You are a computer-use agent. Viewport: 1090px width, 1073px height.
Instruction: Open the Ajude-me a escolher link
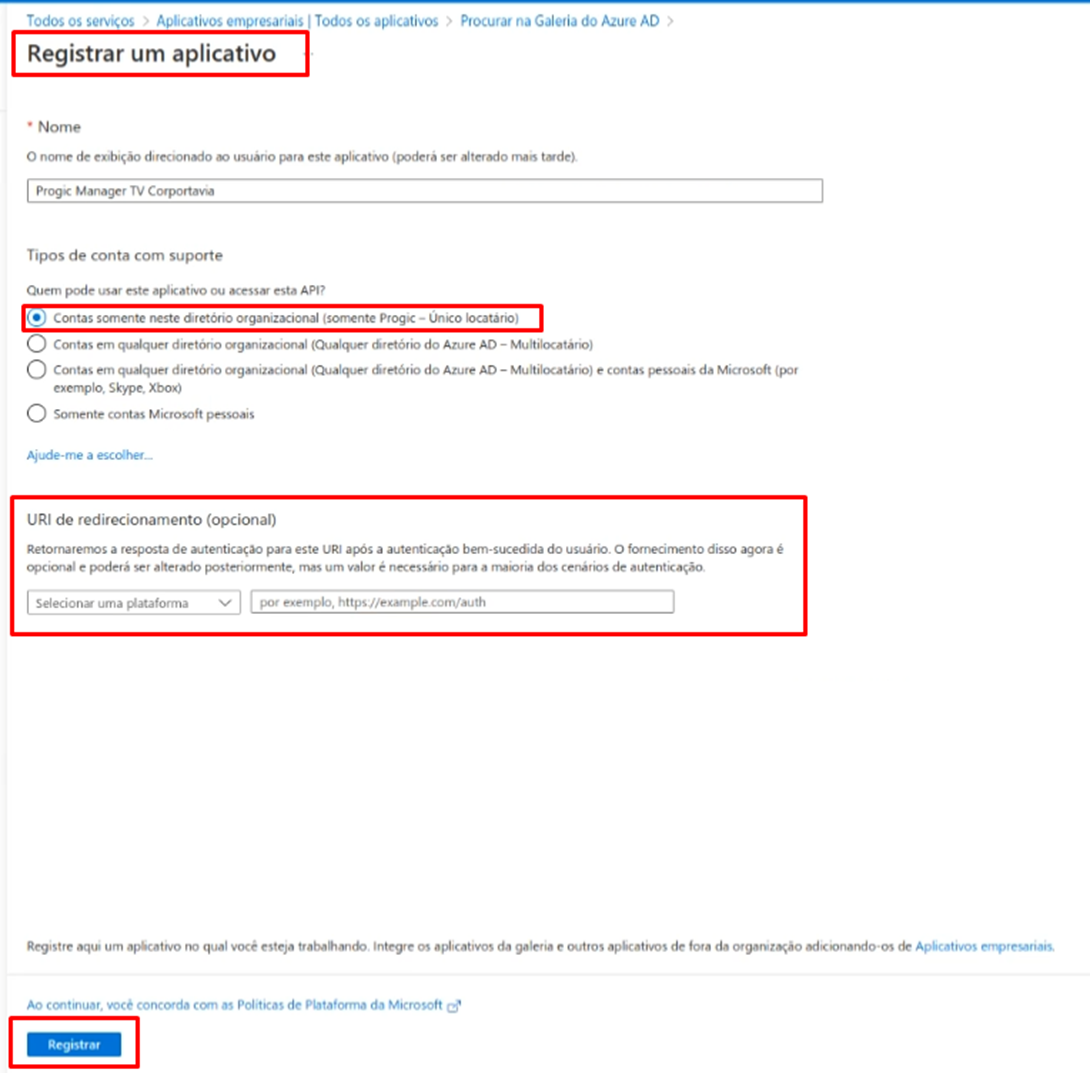point(89,455)
